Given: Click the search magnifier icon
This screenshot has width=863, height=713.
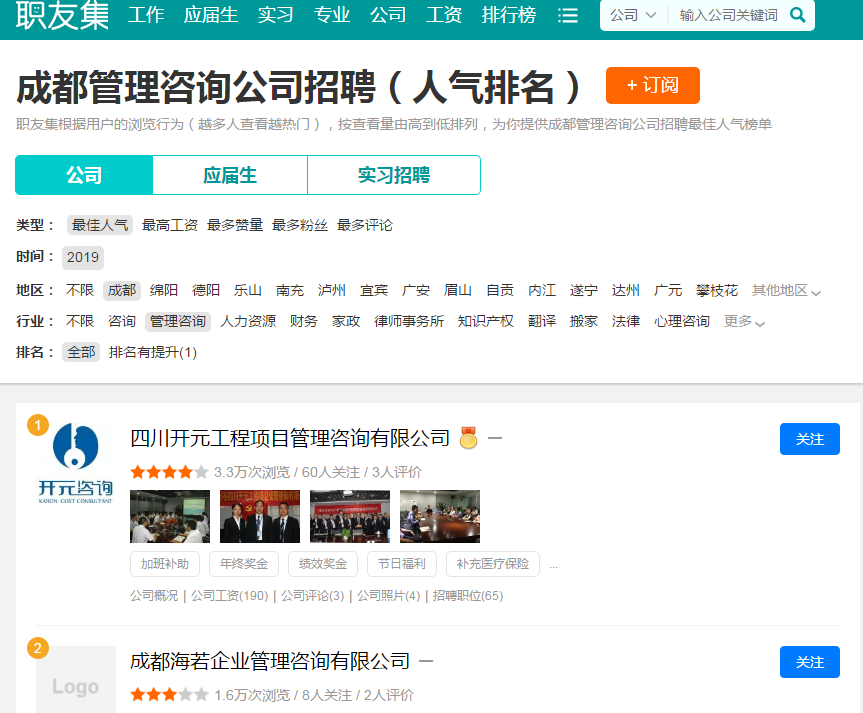Looking at the screenshot, I should tap(798, 15).
